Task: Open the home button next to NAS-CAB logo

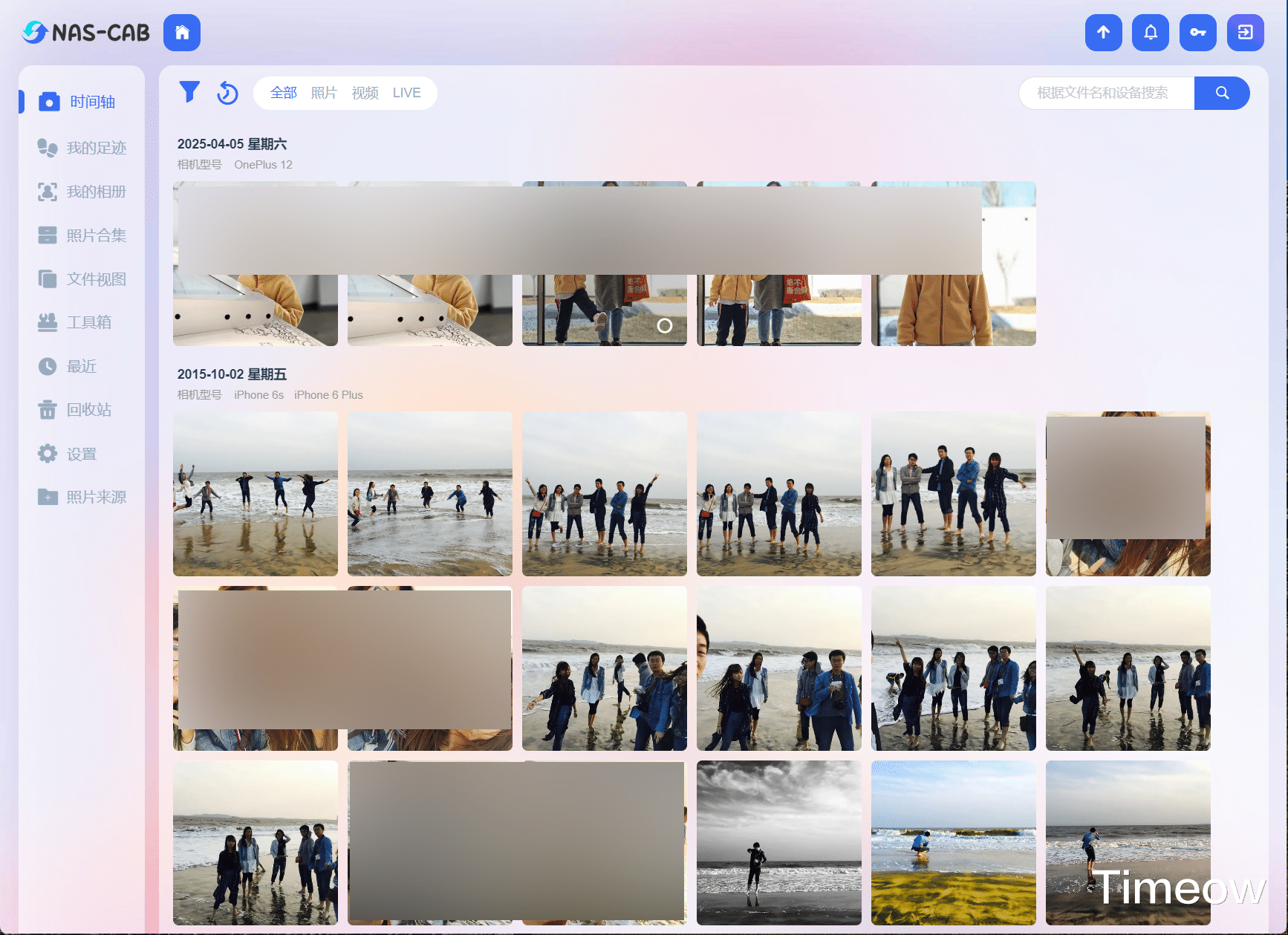Action: [x=182, y=33]
